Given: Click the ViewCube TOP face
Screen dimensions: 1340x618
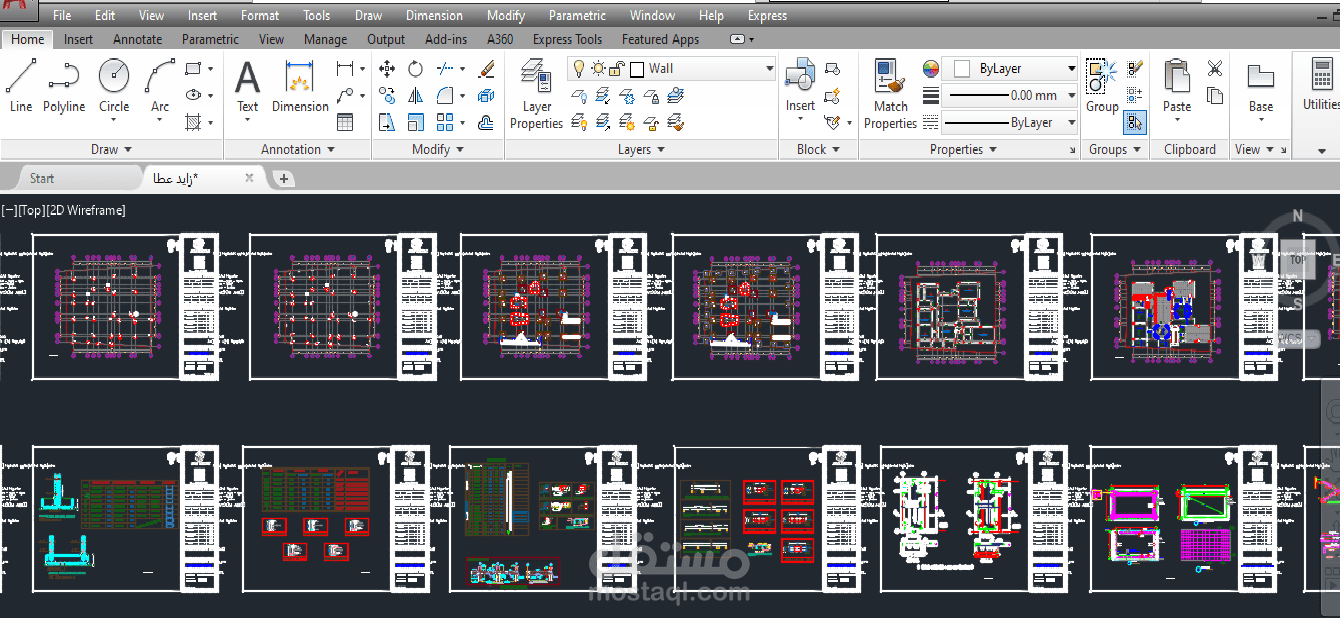Looking at the screenshot, I should point(1297,259).
